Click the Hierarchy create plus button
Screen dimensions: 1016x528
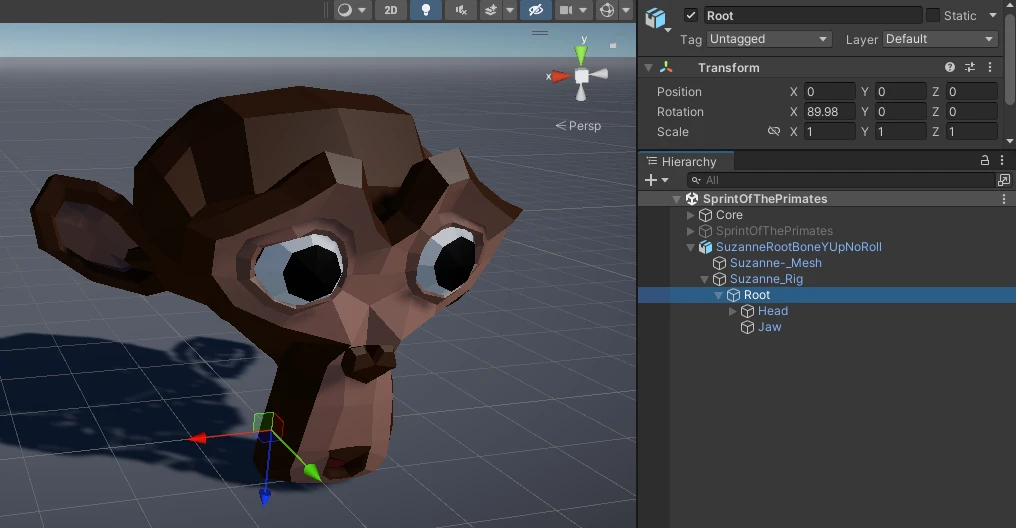[656, 180]
